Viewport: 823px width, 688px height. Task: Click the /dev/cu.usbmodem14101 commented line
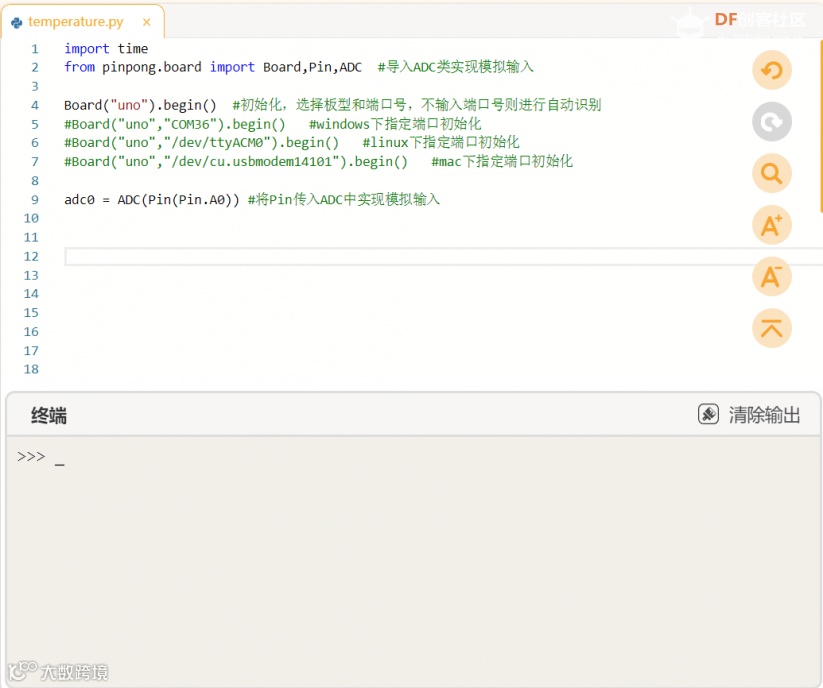236,162
